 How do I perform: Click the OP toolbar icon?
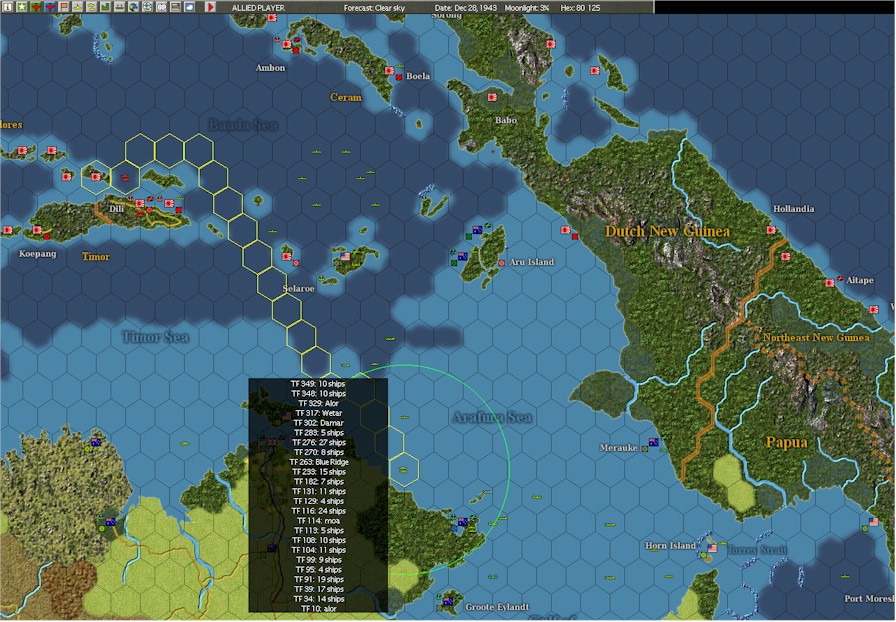point(161,7)
